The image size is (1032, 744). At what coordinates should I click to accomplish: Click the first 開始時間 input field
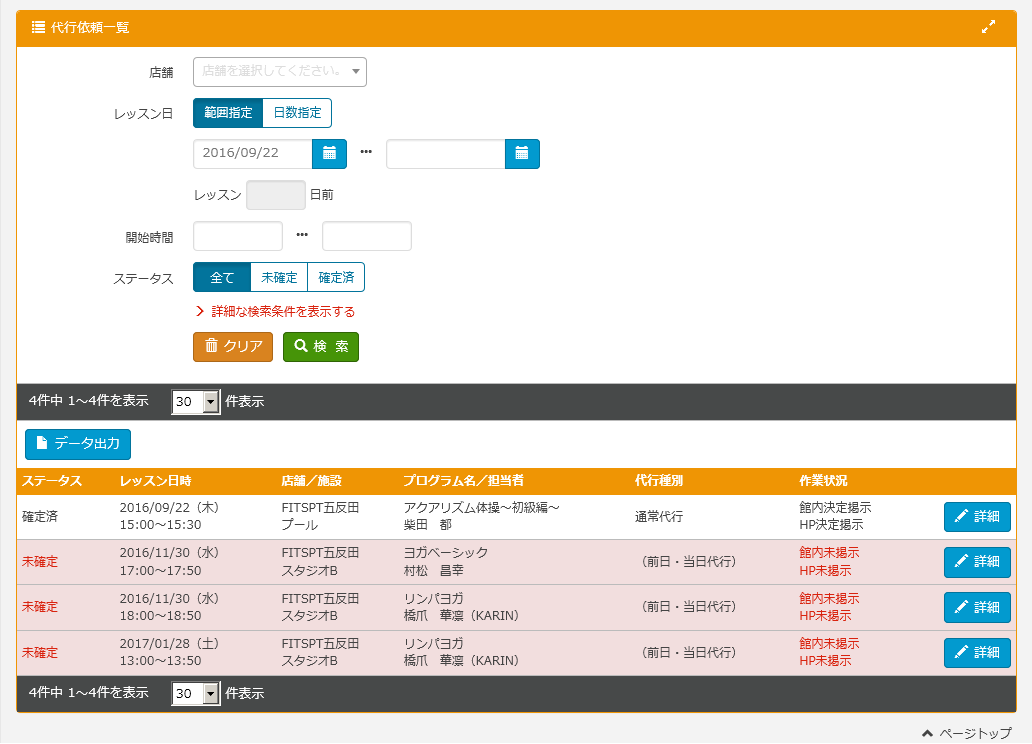238,236
